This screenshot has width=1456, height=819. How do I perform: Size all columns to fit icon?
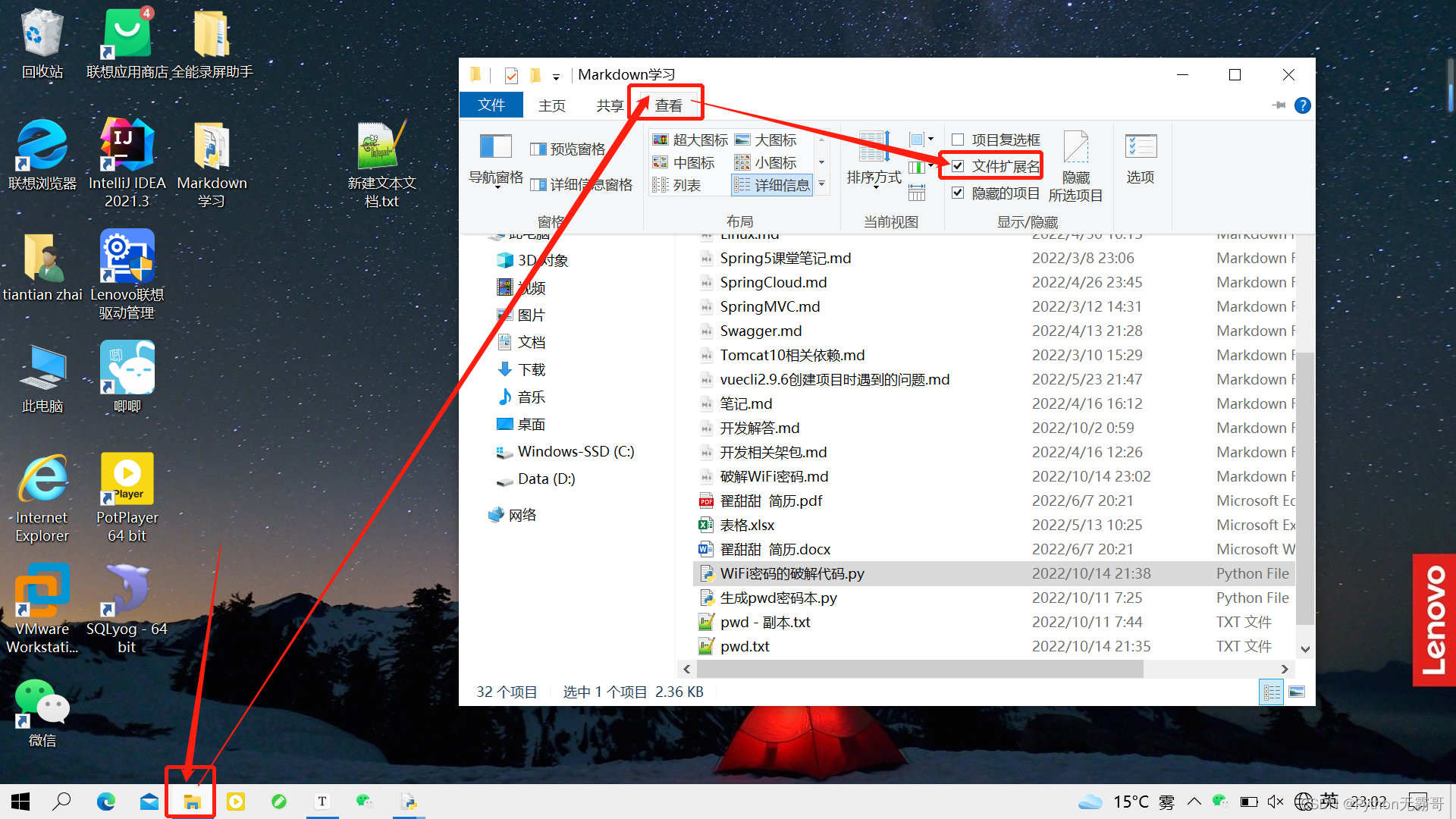coord(917,193)
